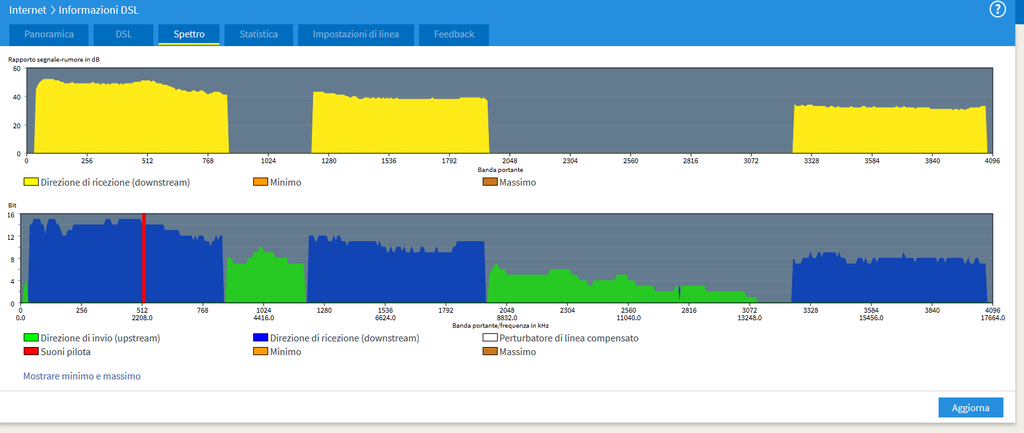Click the green upstream legend swatch
The image size is (1024, 433).
click(31, 338)
